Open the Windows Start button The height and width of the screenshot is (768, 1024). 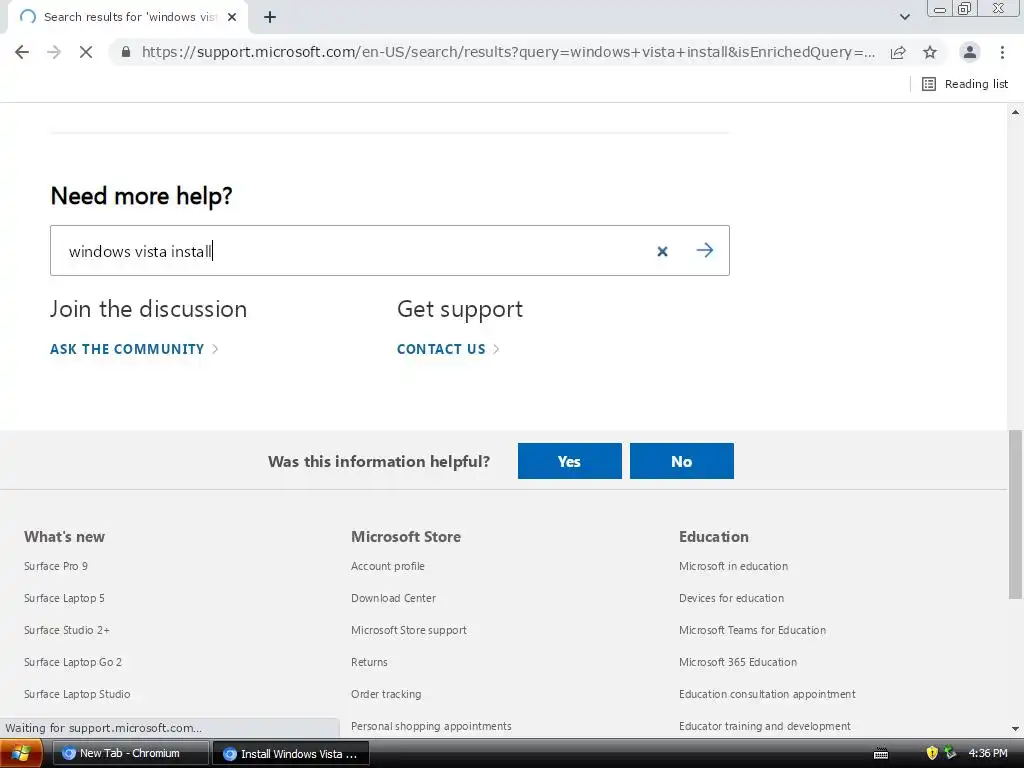(21, 754)
